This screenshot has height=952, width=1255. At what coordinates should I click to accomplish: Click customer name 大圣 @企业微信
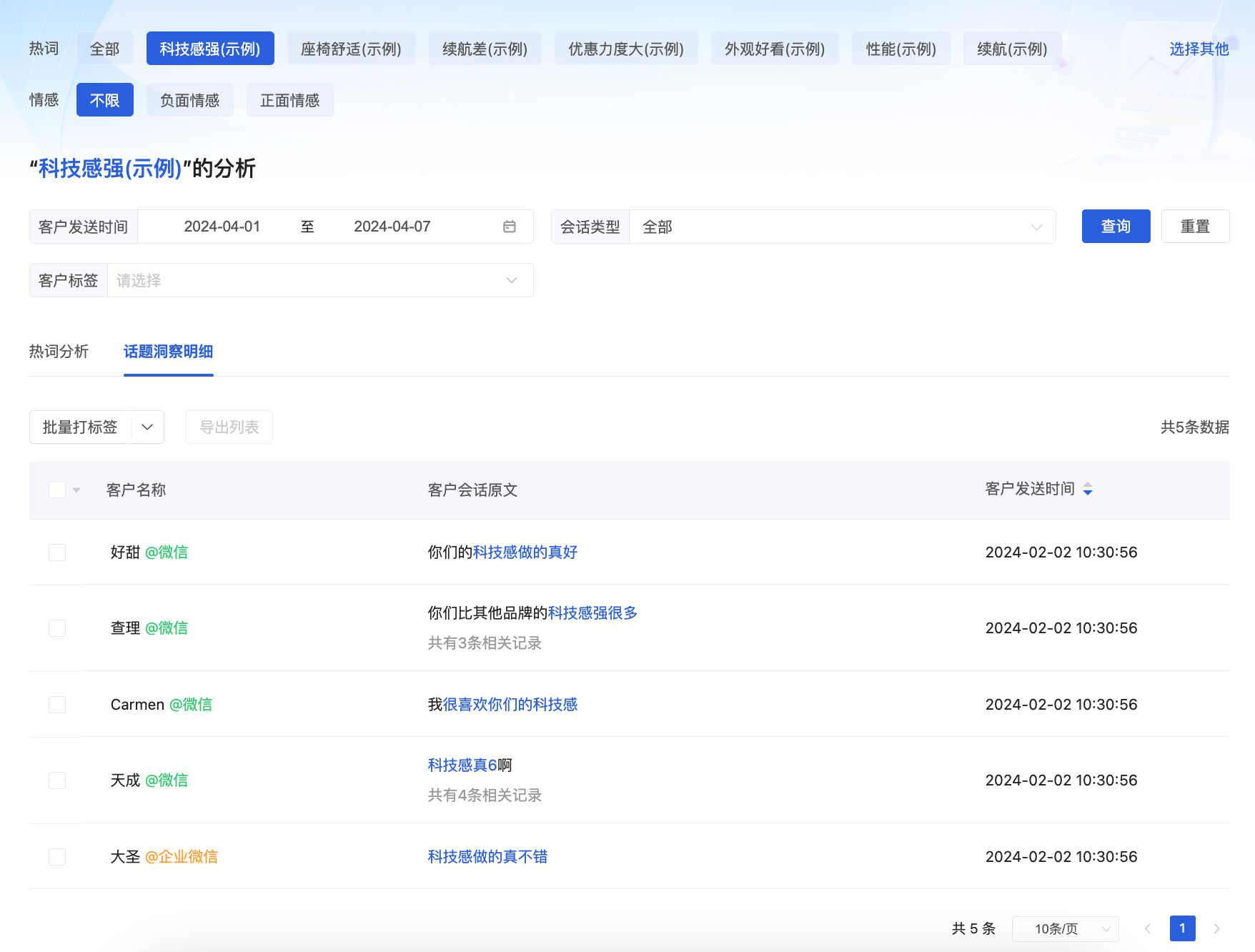[164, 857]
